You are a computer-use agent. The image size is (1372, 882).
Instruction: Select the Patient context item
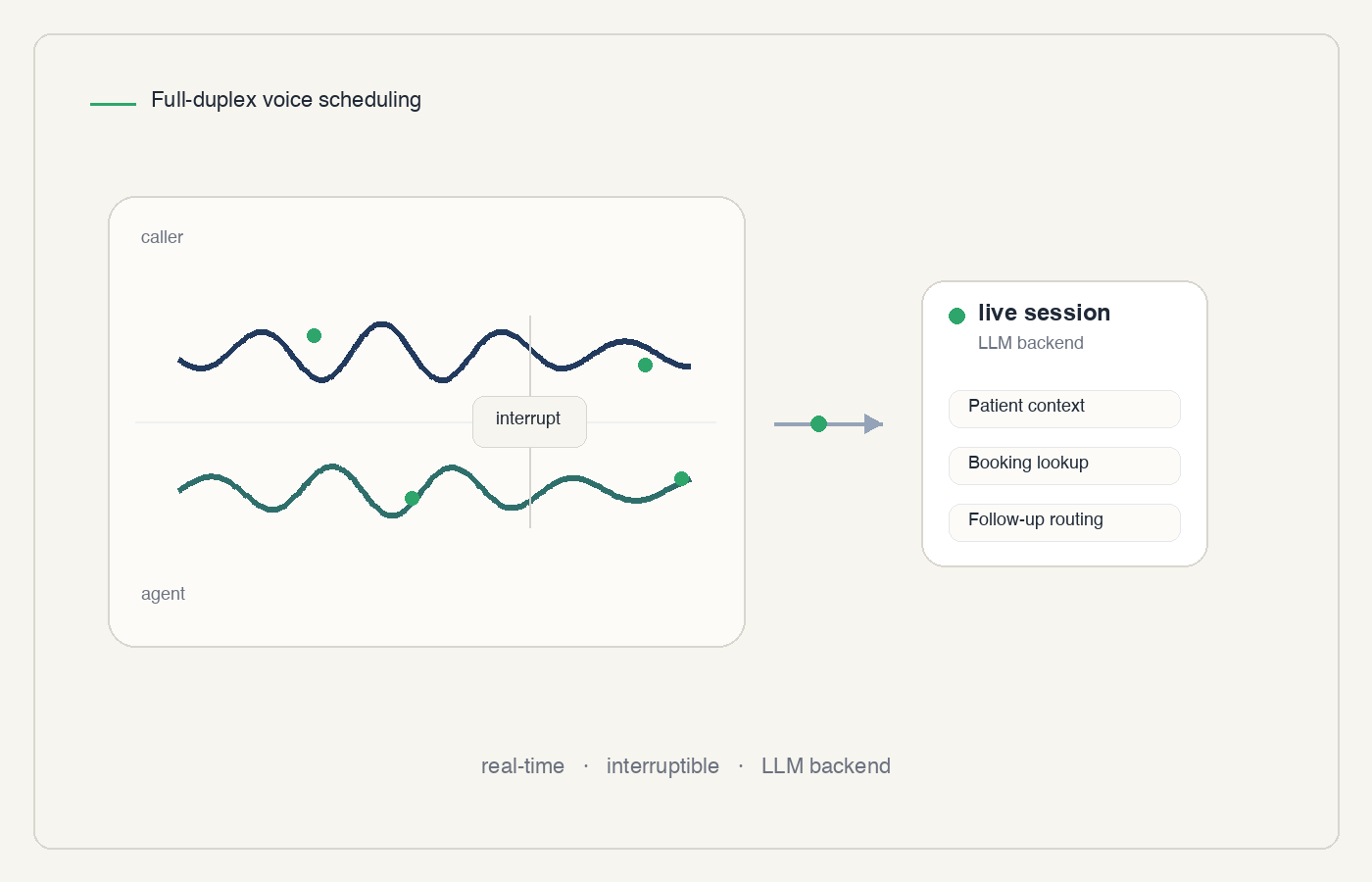point(1064,408)
